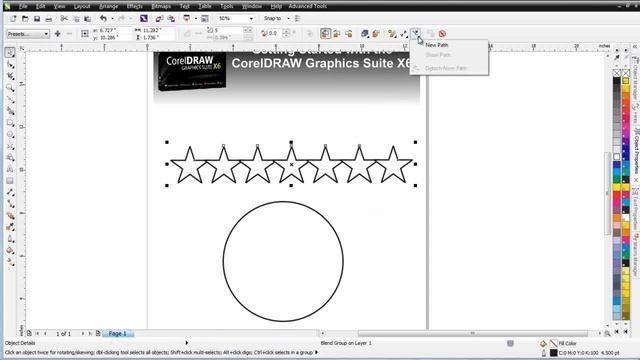
Task: Click the add page icon after Page 1
Action: click(x=98, y=333)
